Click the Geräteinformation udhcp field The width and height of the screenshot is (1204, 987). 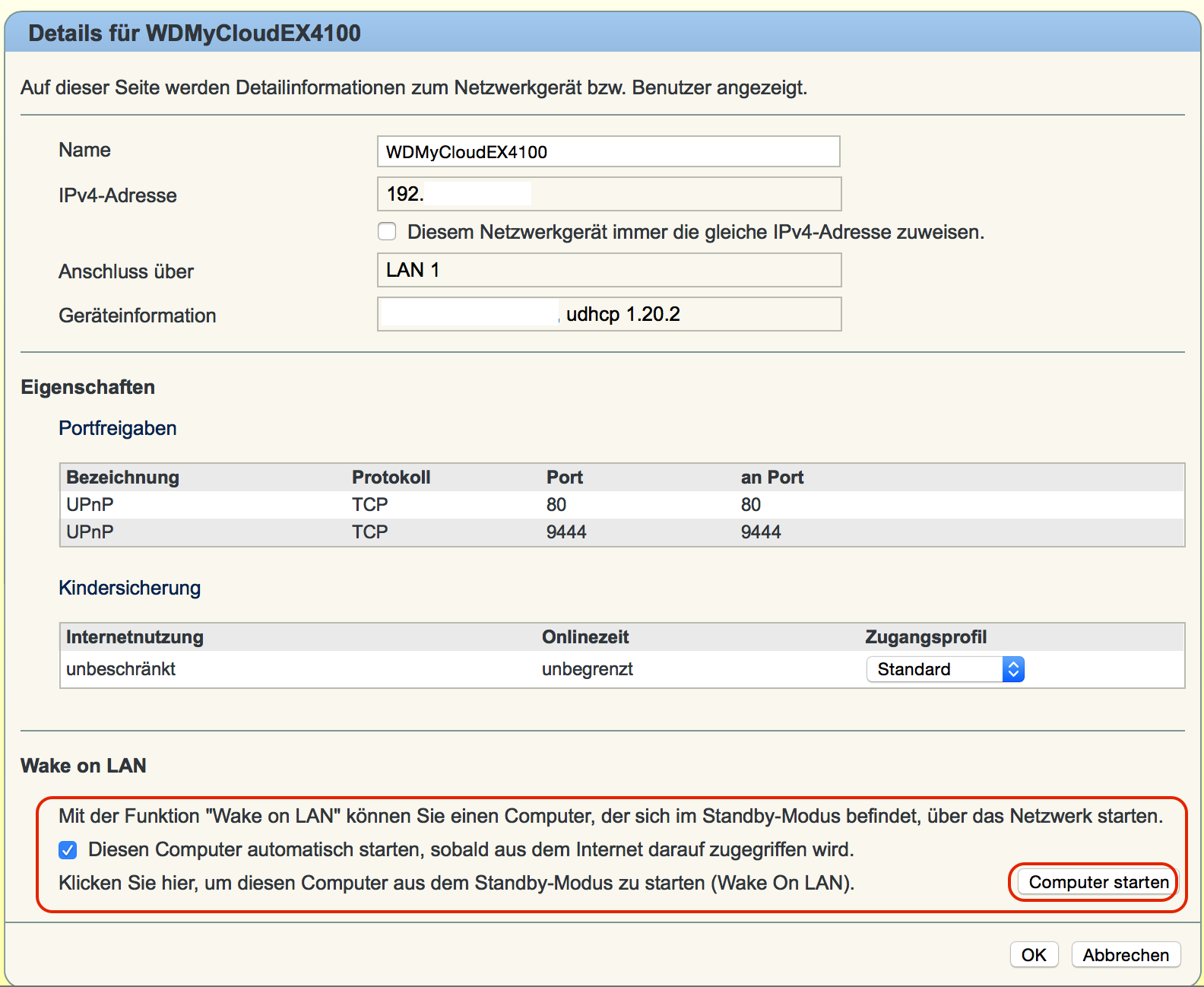[610, 314]
